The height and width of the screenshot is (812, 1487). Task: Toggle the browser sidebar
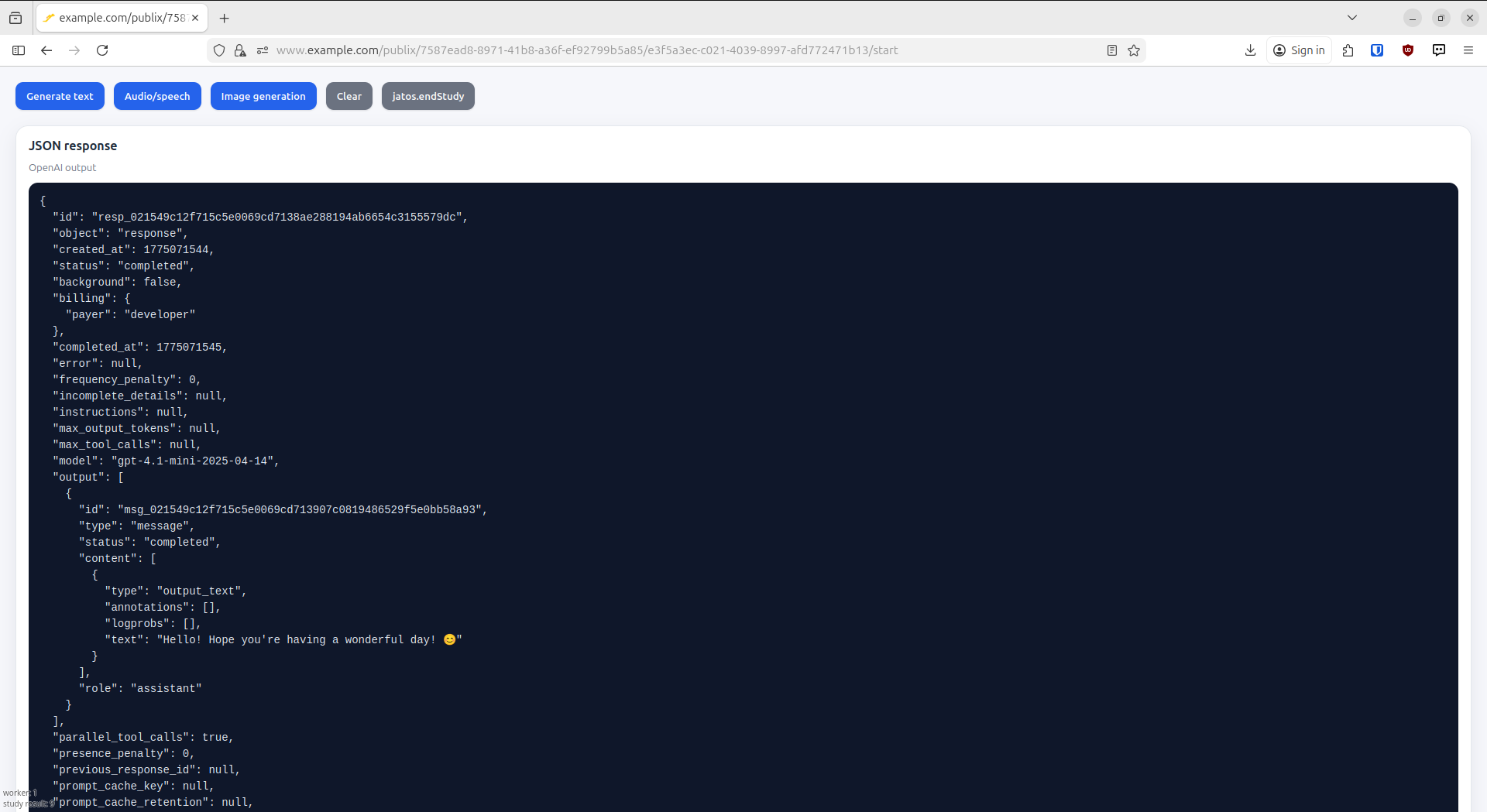[x=19, y=50]
